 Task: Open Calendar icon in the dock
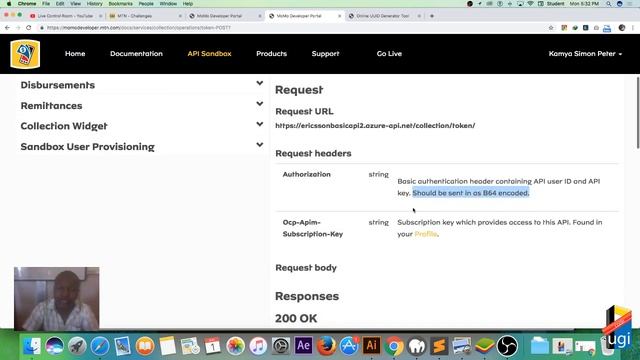point(213,346)
